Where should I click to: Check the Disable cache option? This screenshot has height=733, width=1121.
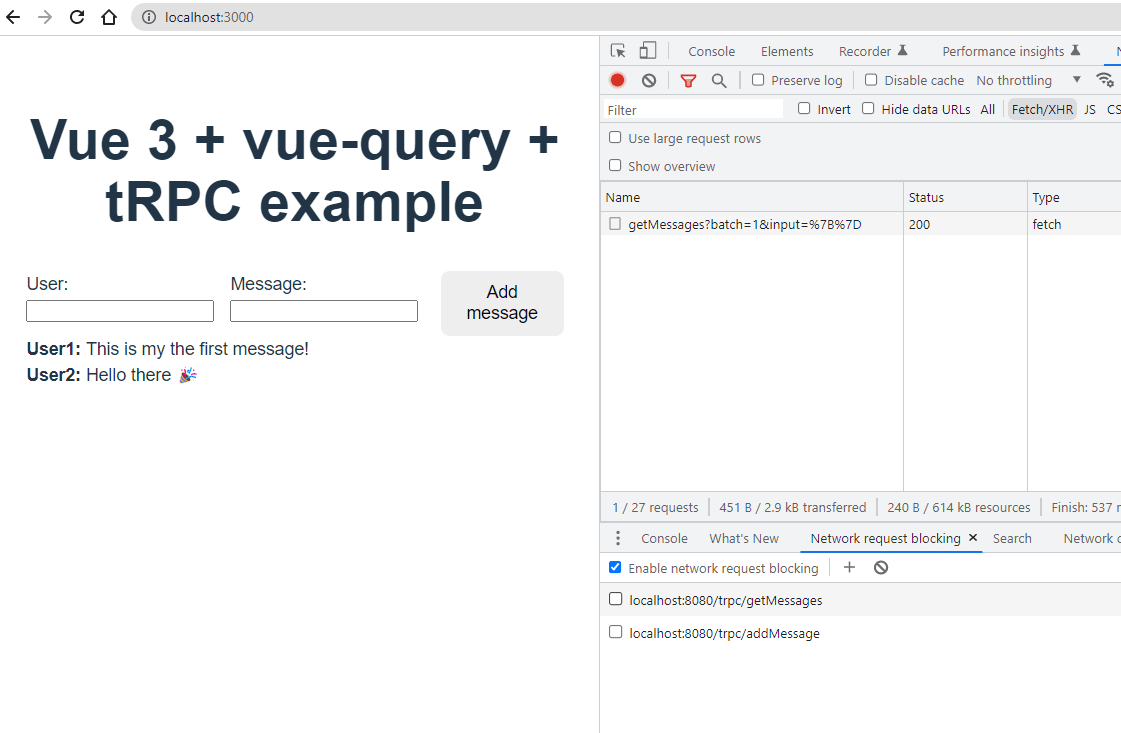point(871,80)
